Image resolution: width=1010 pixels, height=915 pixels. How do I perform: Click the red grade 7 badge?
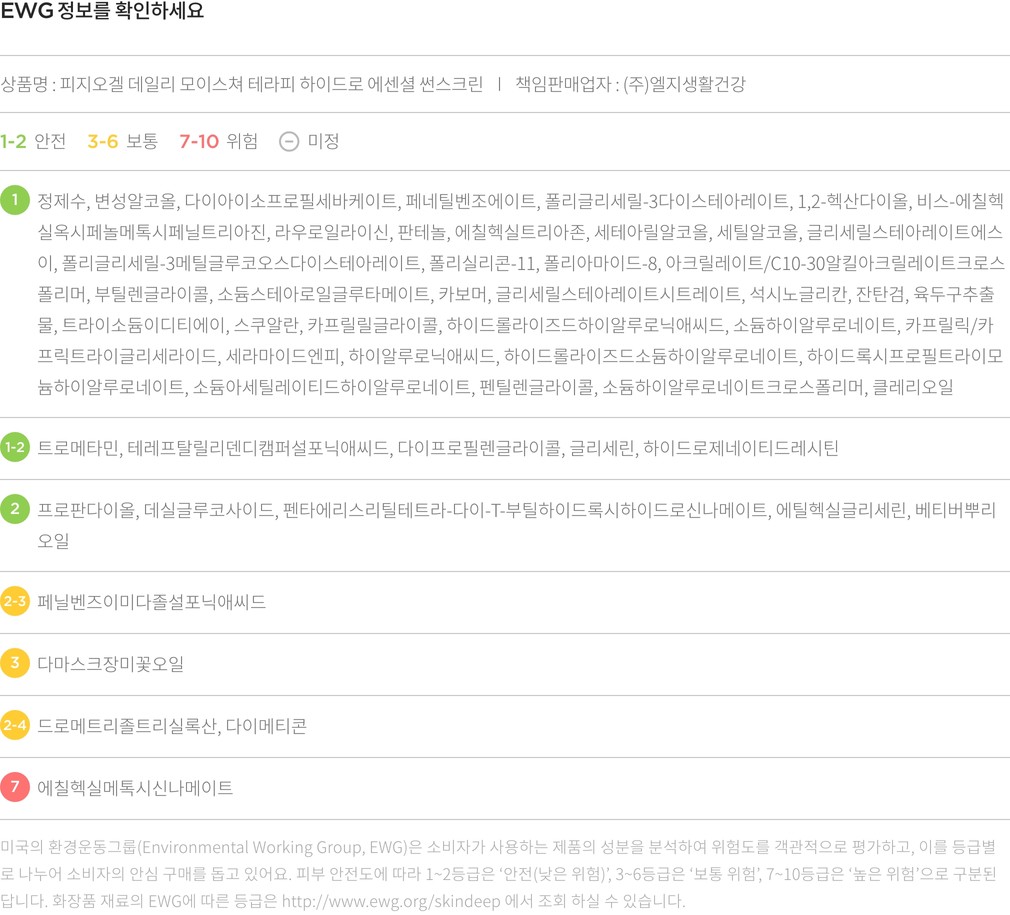point(15,787)
